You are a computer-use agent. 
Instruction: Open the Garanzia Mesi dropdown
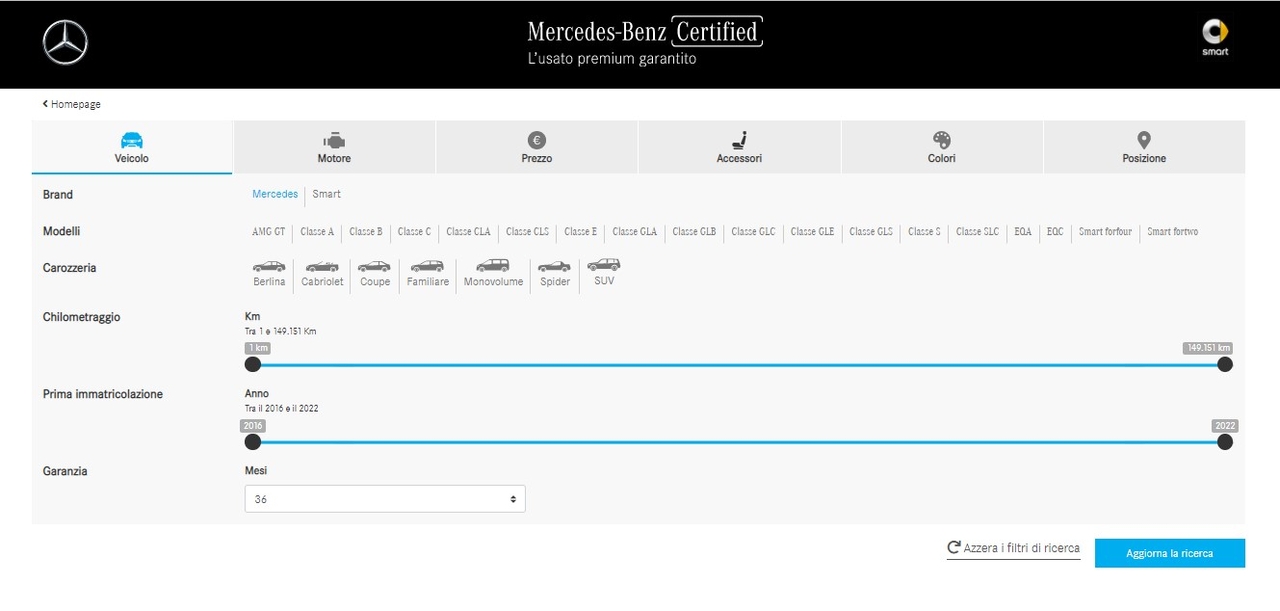385,499
